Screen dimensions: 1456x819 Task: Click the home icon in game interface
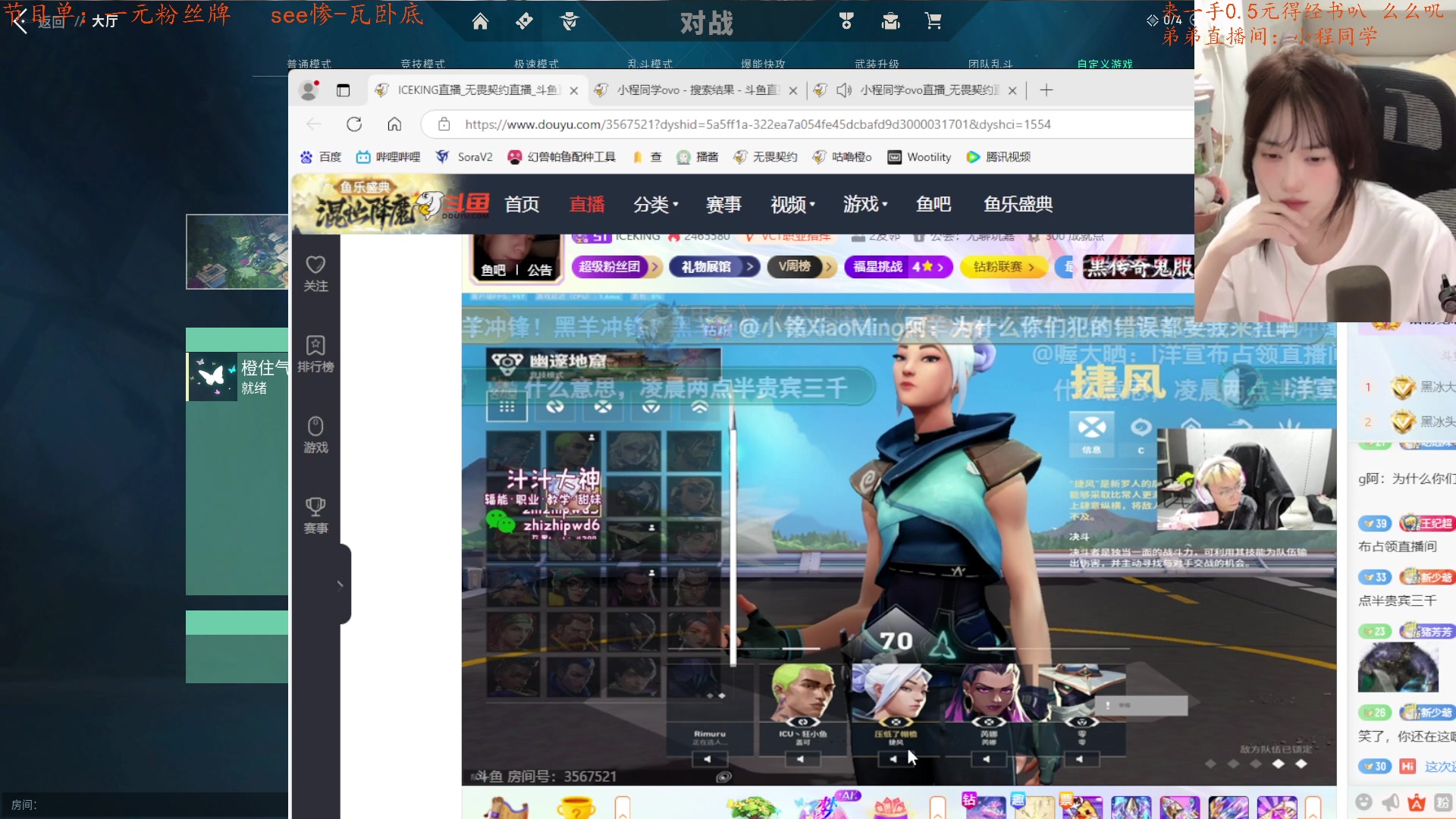coord(480,20)
